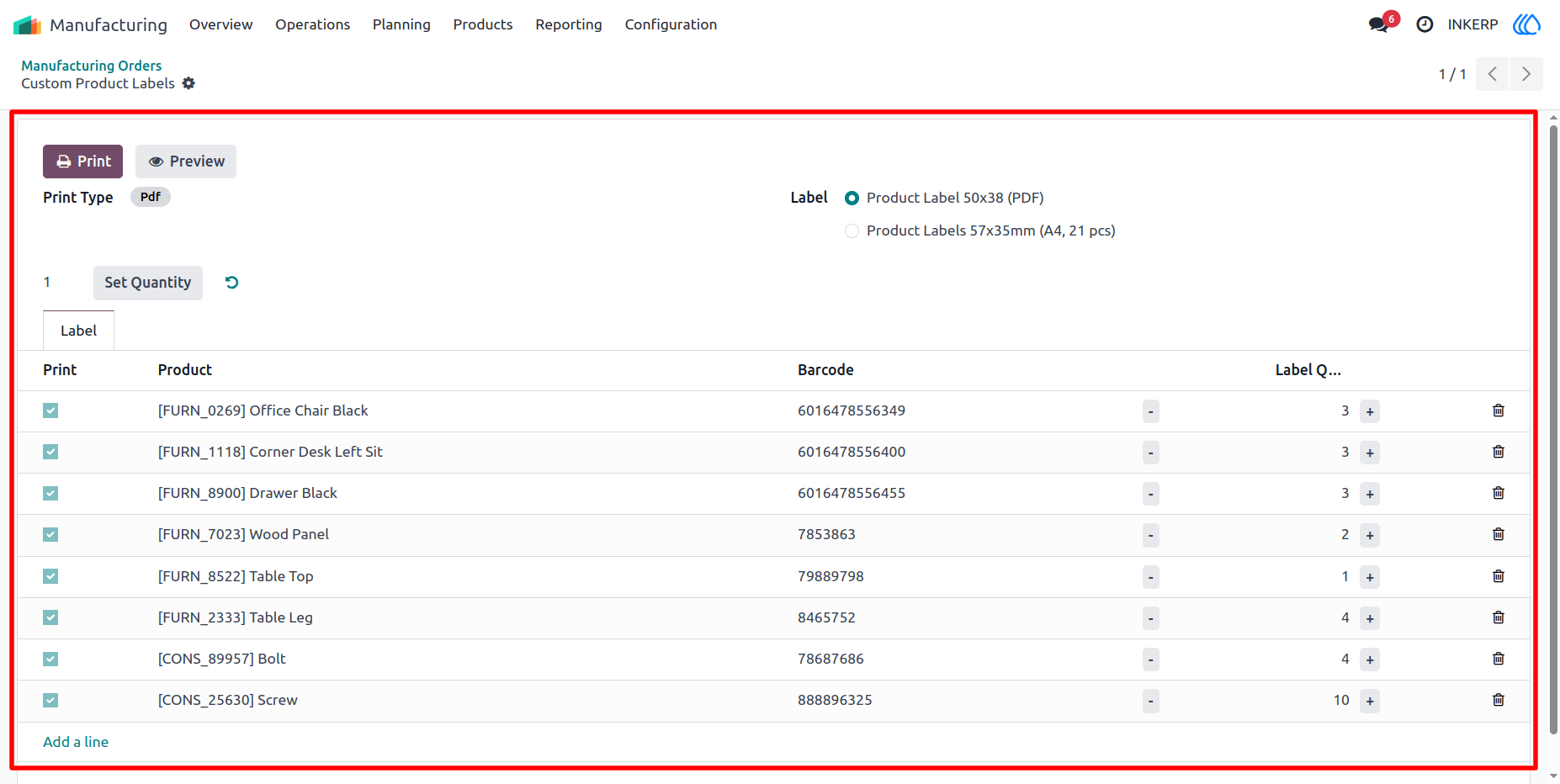The image size is (1560, 784).
Task: Uncheck Print for Wood Panel
Action: coord(50,534)
